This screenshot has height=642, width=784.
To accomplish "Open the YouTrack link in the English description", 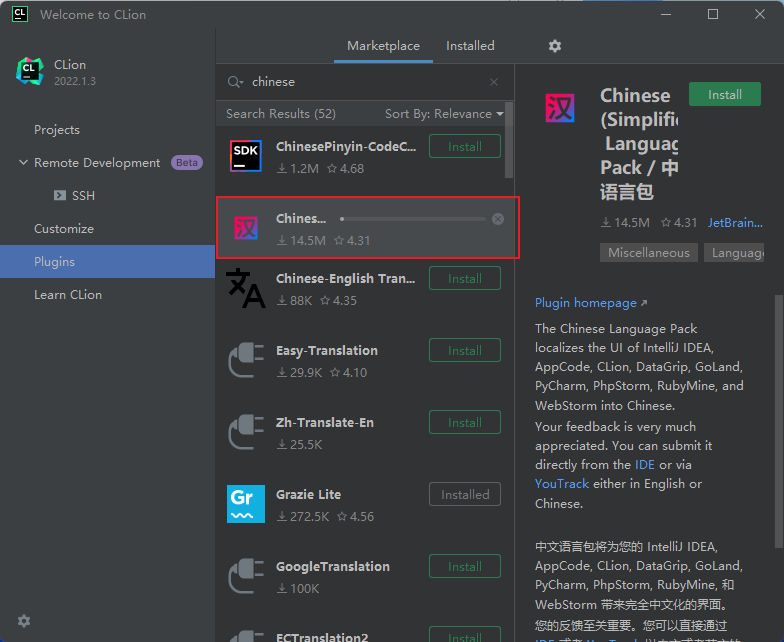I will click(x=562, y=484).
